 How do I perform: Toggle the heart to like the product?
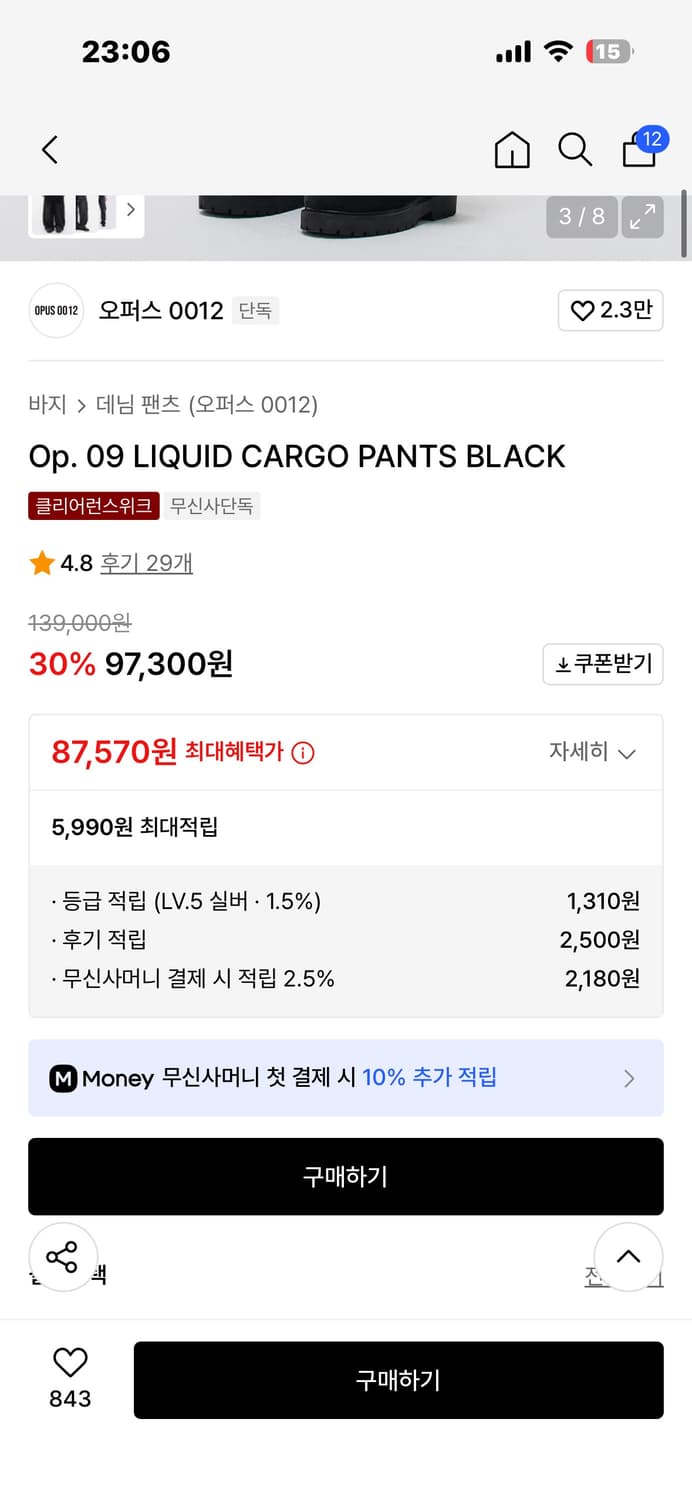(583, 311)
